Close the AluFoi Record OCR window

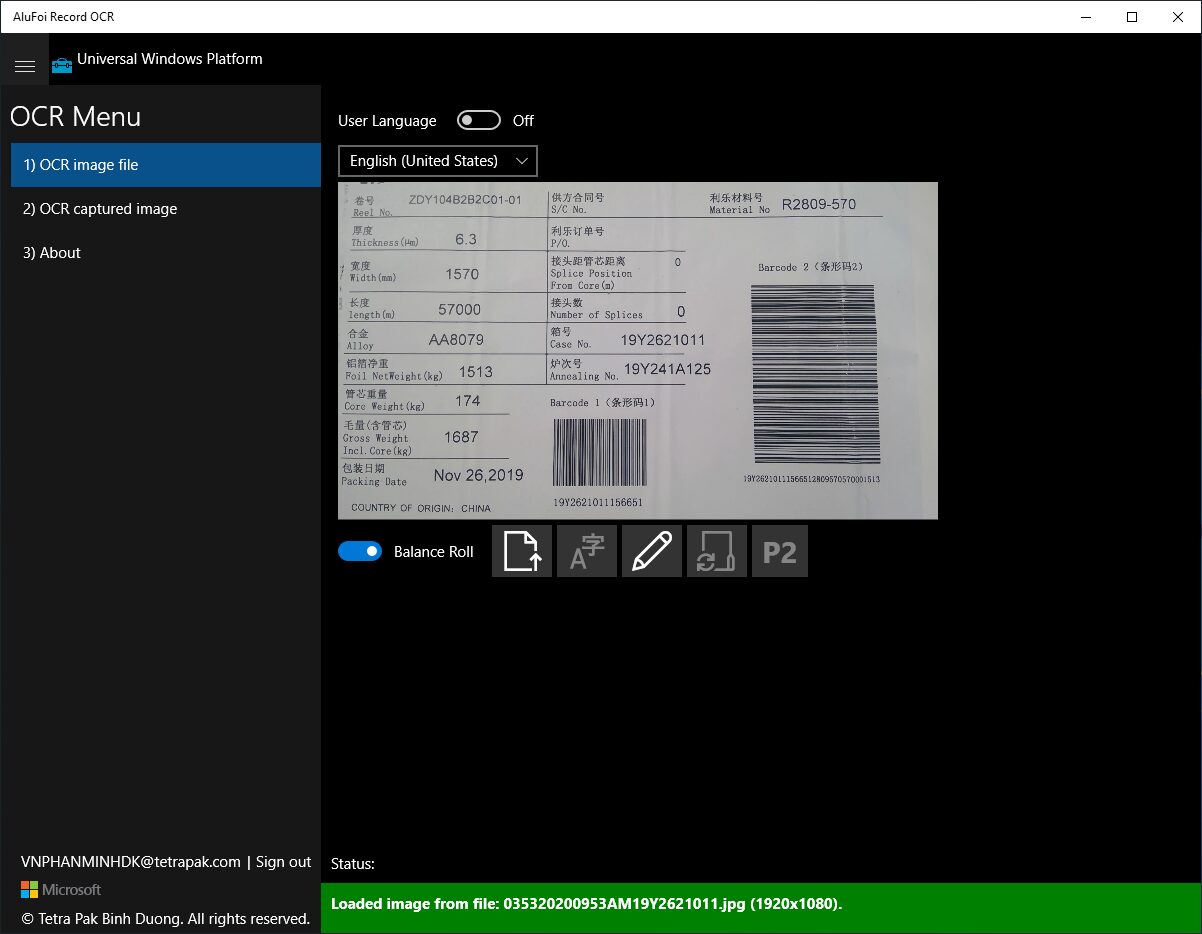coord(1178,17)
